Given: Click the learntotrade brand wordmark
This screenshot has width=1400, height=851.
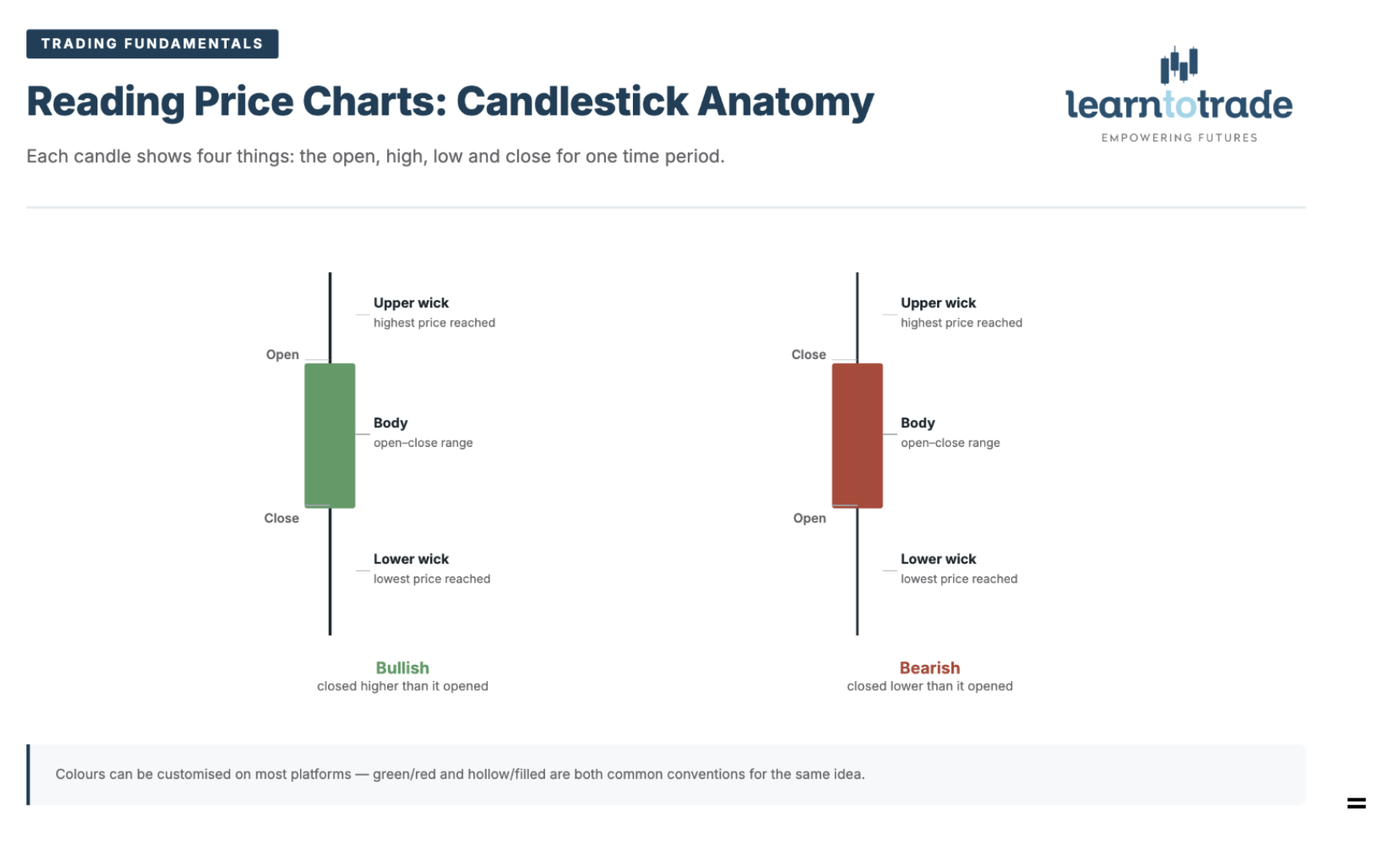Looking at the screenshot, I should [1179, 105].
